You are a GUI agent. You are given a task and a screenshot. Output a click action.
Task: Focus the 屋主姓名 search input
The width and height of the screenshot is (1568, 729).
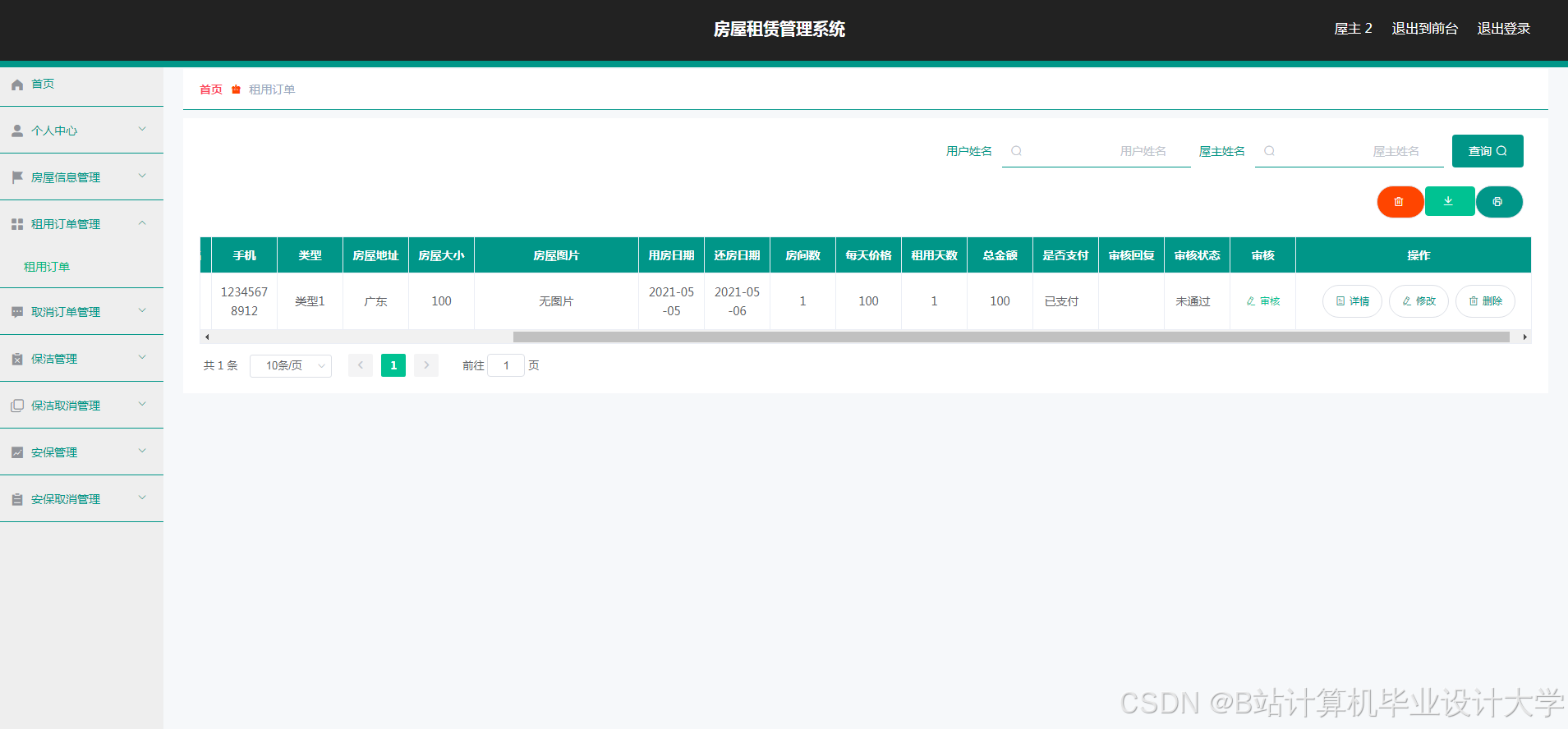point(1350,151)
